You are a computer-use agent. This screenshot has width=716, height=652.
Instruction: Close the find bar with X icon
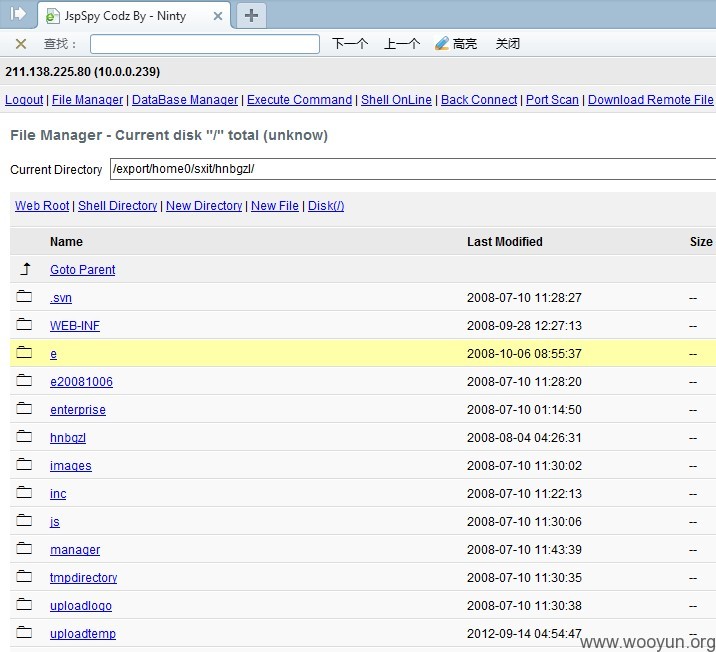click(21, 44)
